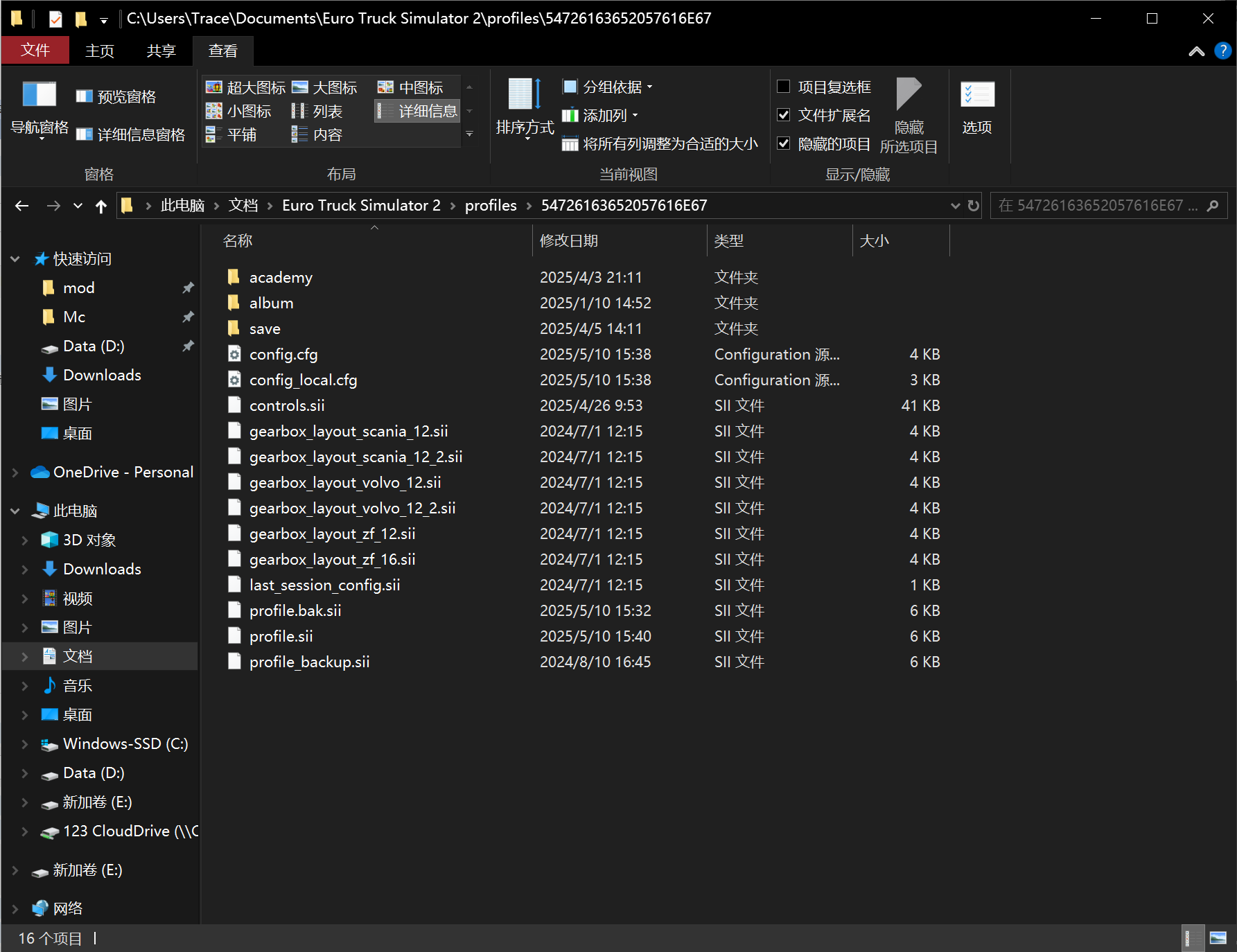The image size is (1237, 952).
Task: Navigate to profiles in the breadcrumb
Action: 491,206
